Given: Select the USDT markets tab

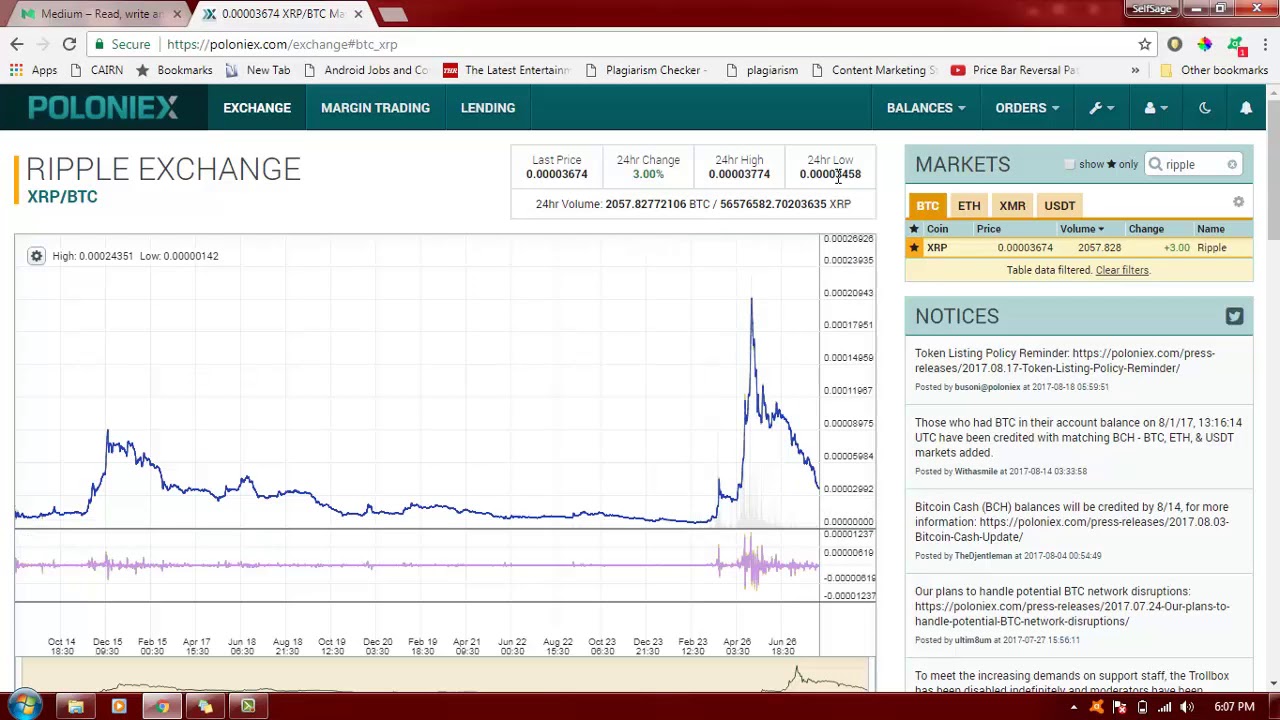Looking at the screenshot, I should pos(1060,205).
